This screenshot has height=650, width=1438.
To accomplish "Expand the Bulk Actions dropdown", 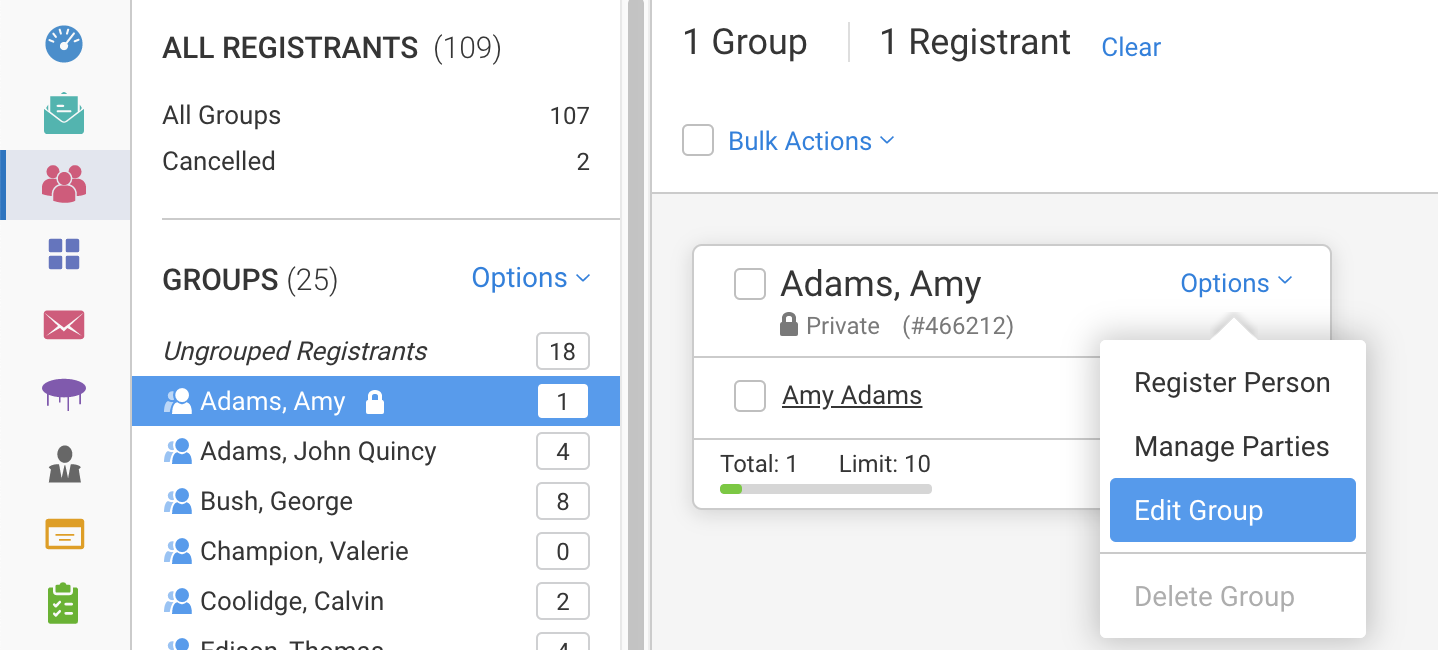I will pyautogui.click(x=810, y=142).
